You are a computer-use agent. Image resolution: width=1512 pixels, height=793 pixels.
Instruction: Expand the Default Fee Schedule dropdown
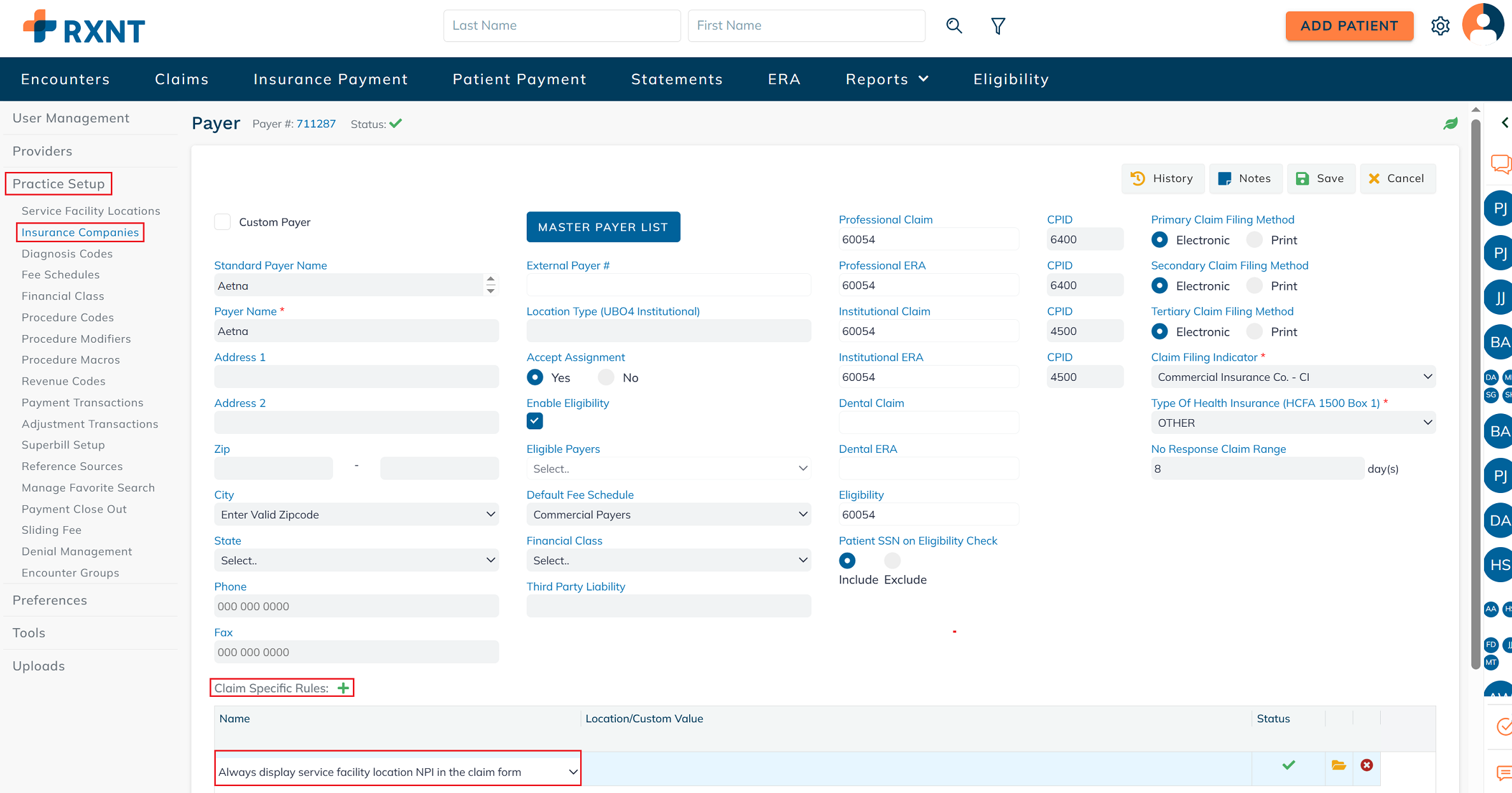click(668, 515)
